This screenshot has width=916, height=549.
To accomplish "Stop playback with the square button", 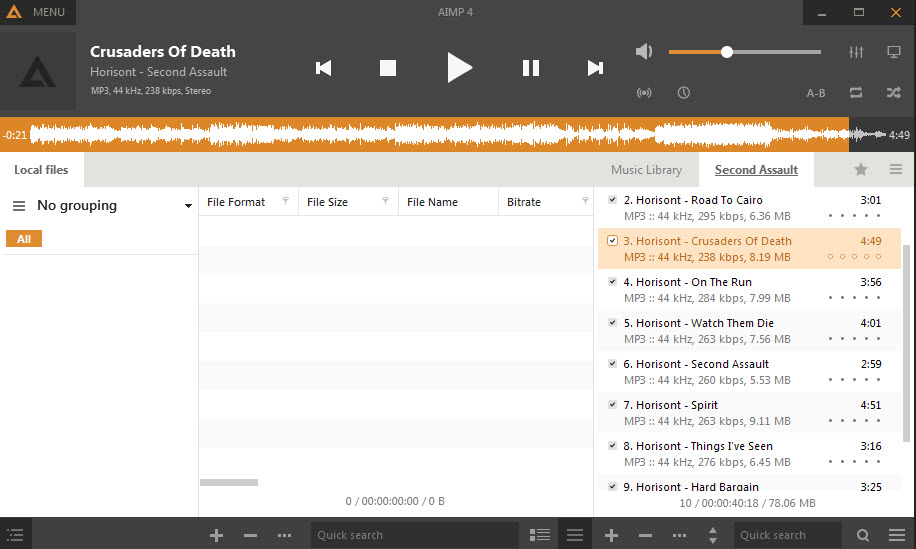I will 388,68.
